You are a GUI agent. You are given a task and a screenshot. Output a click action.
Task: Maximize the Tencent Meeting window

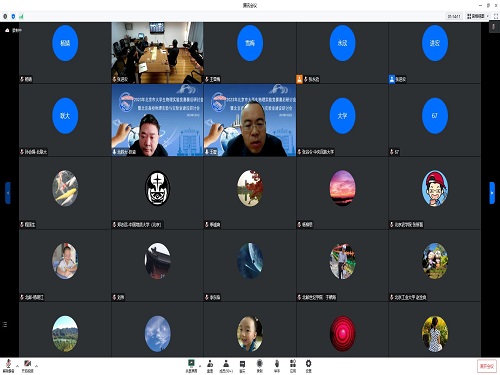[x=488, y=5]
